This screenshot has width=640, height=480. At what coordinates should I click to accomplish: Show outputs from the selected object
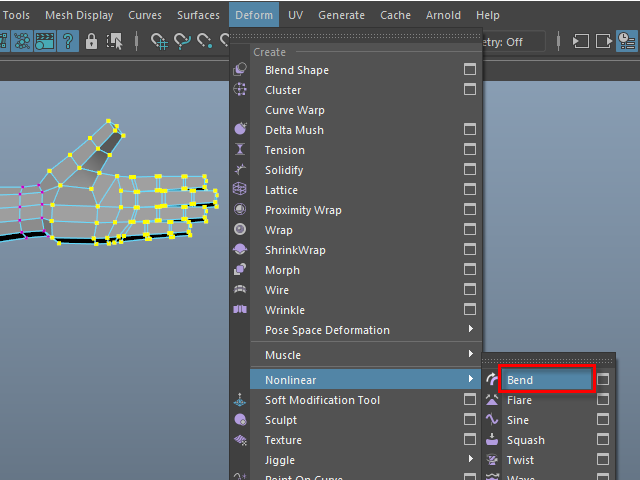click(x=603, y=41)
